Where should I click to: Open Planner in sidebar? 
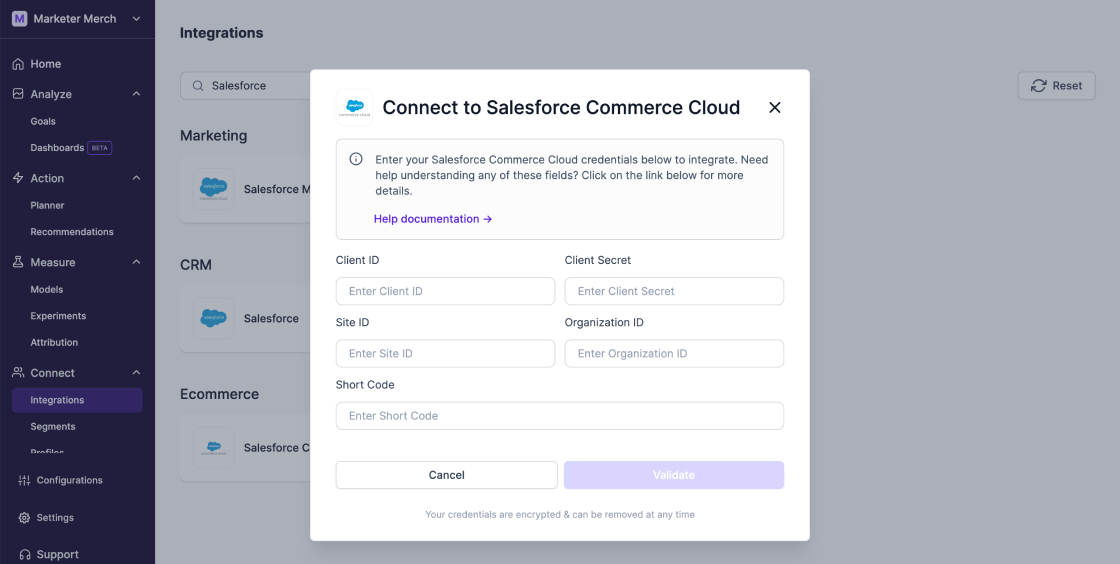[47, 206]
